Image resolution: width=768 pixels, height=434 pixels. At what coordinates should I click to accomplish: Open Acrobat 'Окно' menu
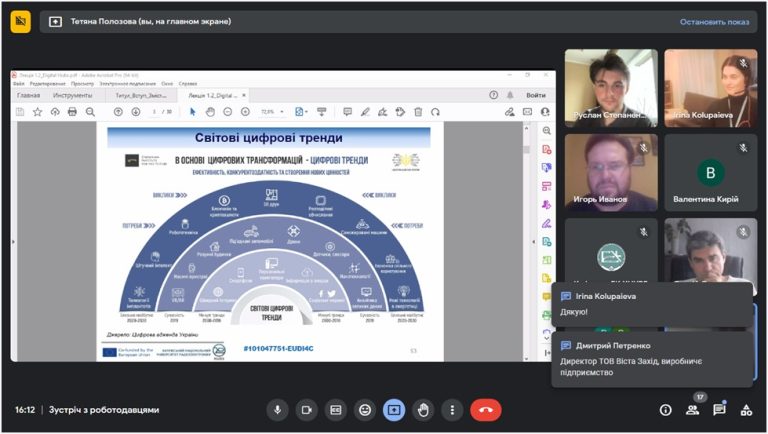[167, 84]
